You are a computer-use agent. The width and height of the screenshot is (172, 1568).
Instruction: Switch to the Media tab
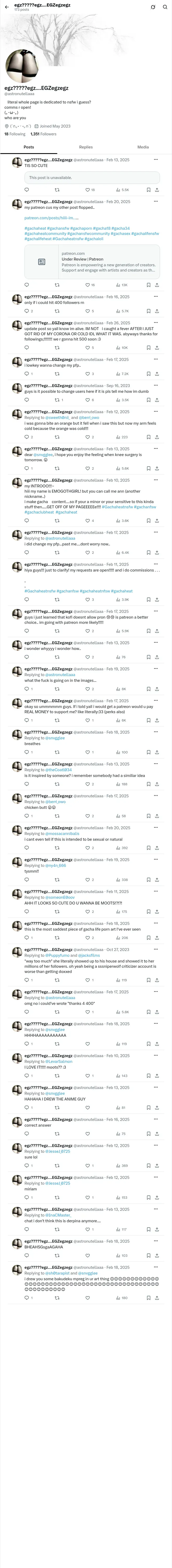click(x=143, y=147)
